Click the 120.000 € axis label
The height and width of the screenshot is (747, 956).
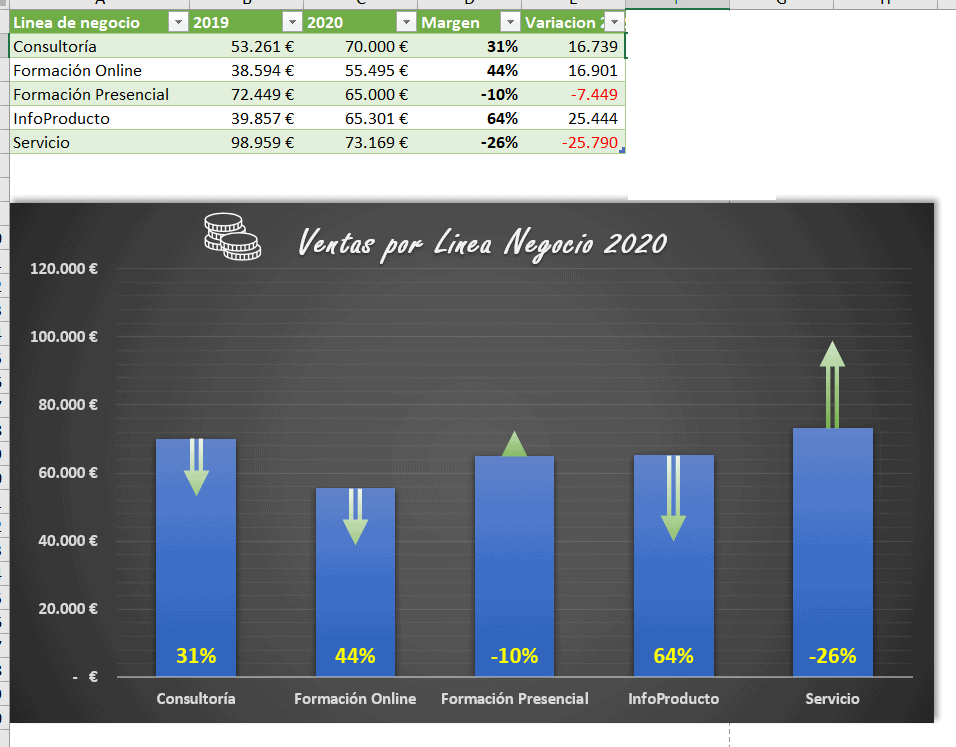64,269
